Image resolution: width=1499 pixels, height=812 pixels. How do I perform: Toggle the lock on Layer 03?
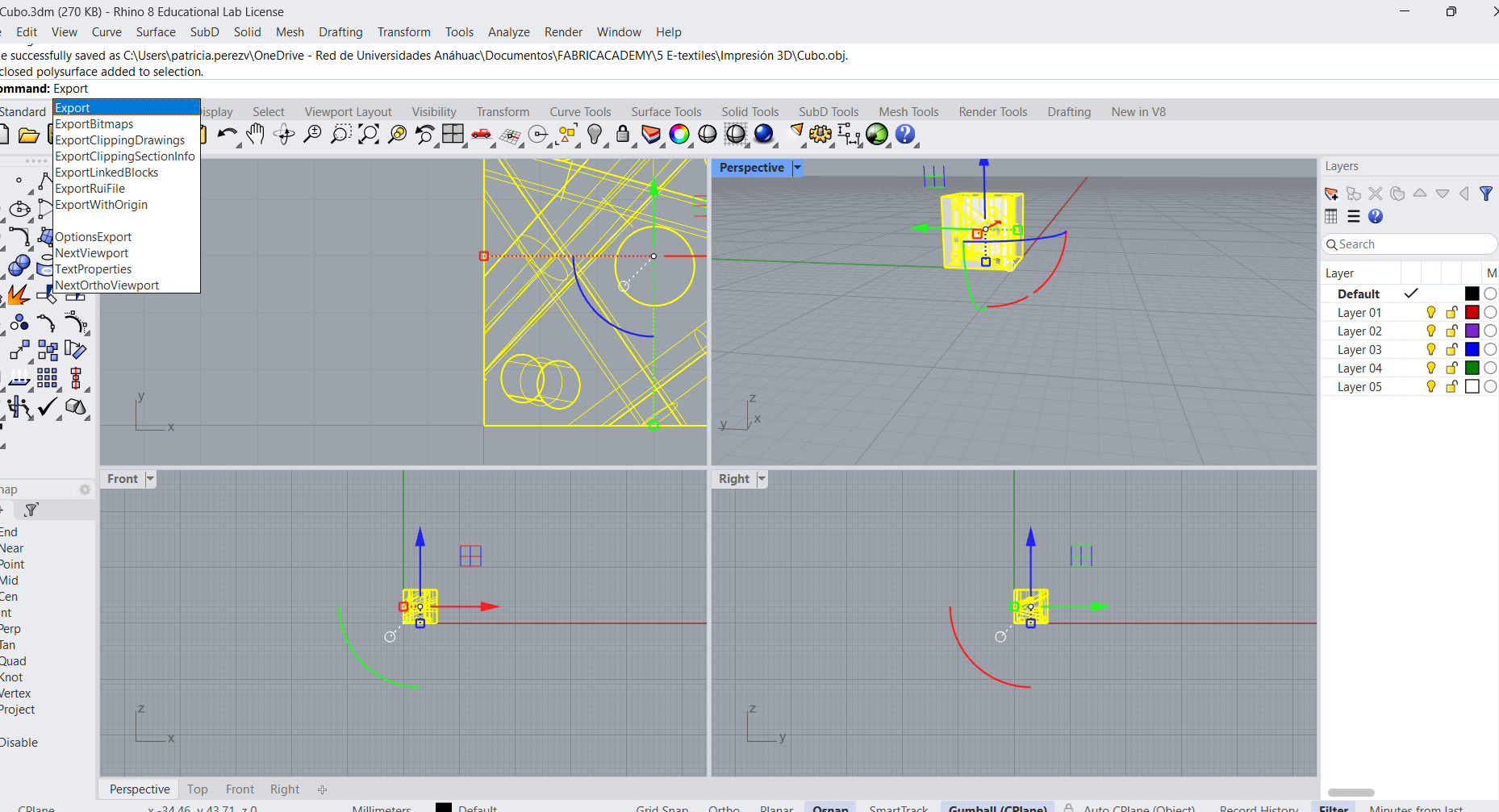click(x=1451, y=350)
